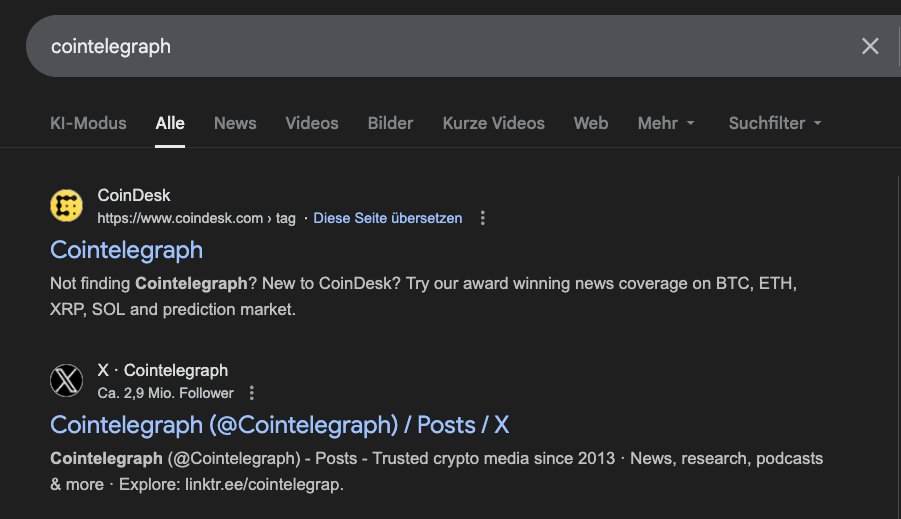This screenshot has width=901, height=519.
Task: Open the three-dot menu beside the X follower count
Action: 252,393
